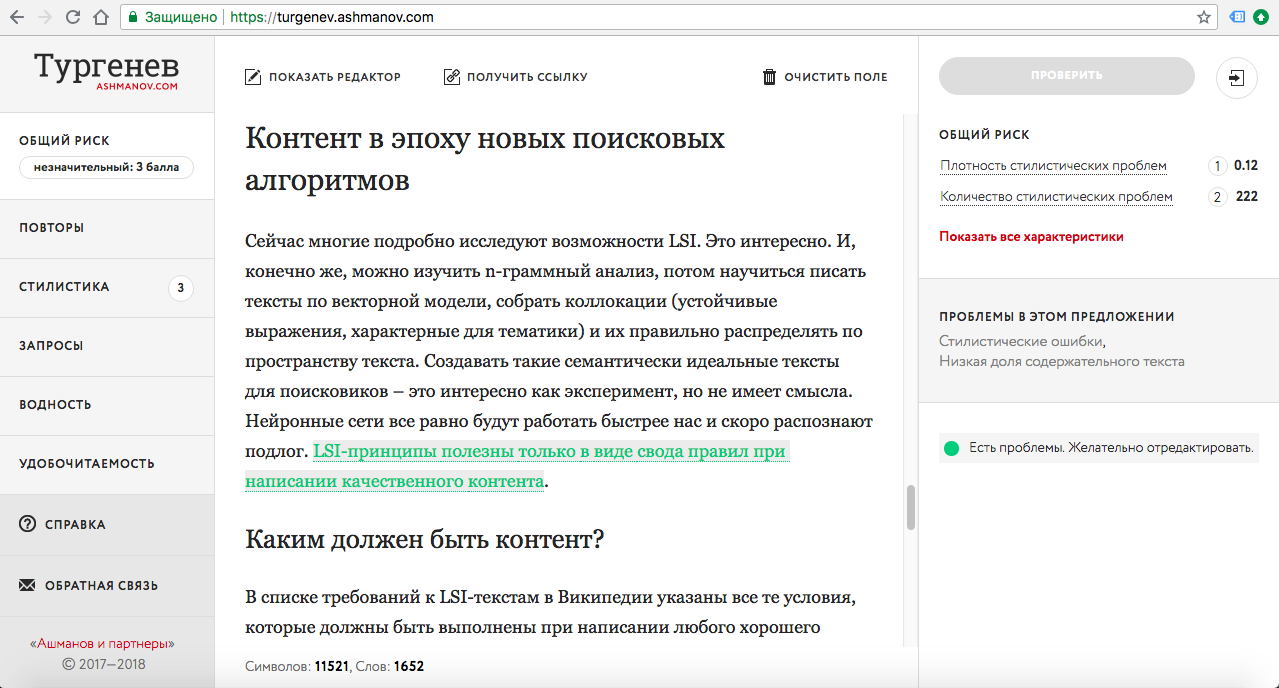Click the browser address bar URL

330,18
